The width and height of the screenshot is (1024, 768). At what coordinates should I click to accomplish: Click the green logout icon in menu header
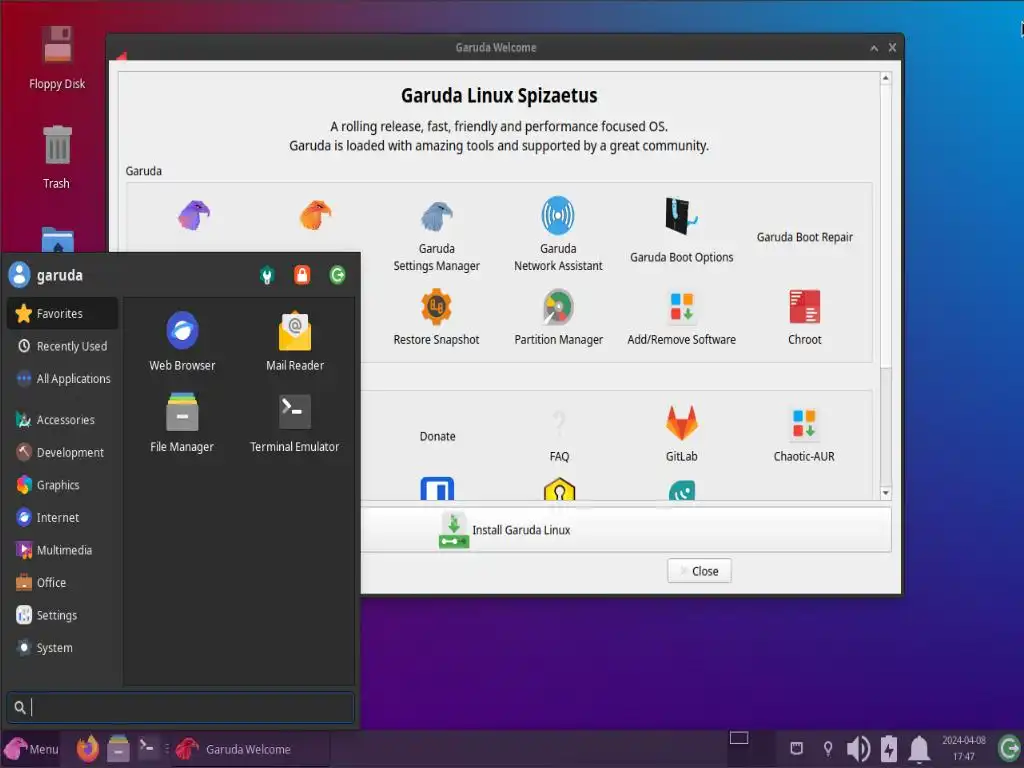[x=337, y=275]
